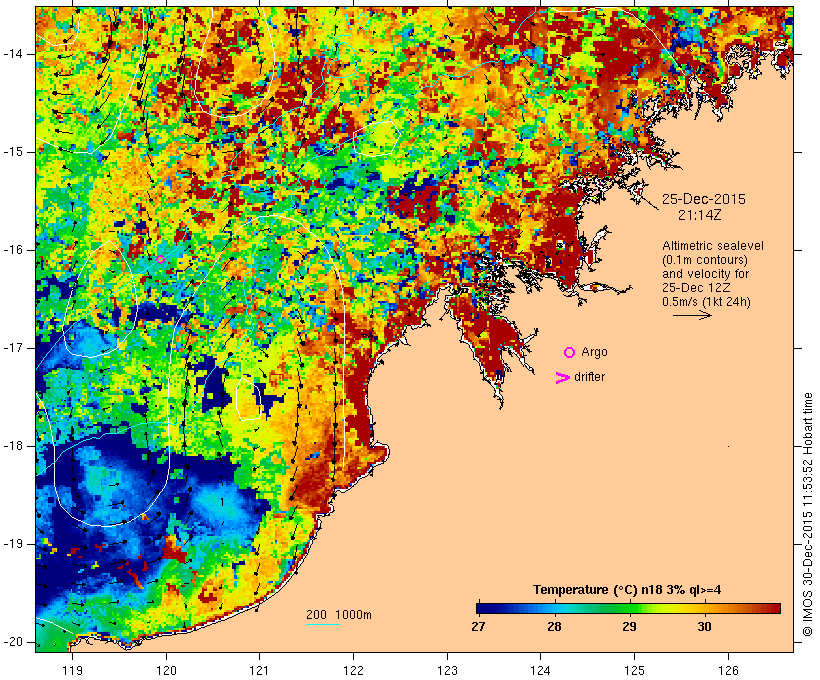Click the 'Temperature (°C) n18 3% ql>=4' title
This screenshot has height=680, width=820.
[627, 590]
